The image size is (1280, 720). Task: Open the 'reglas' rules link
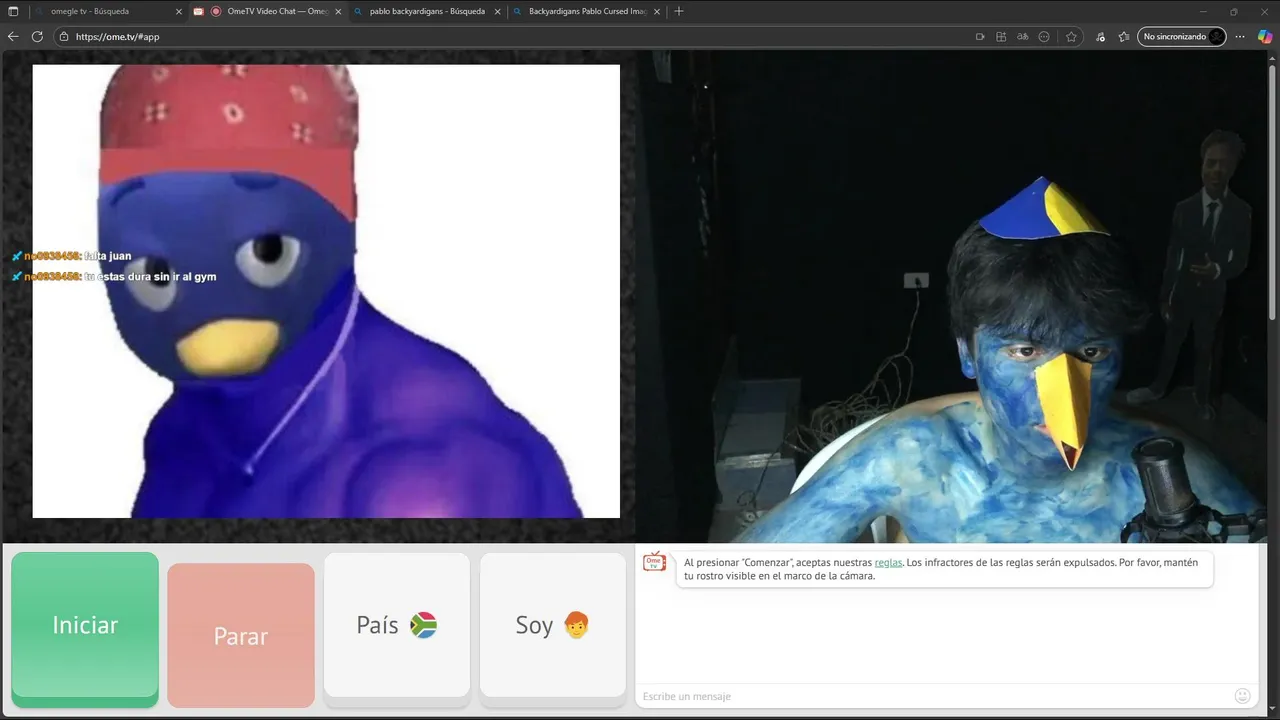tap(888, 562)
